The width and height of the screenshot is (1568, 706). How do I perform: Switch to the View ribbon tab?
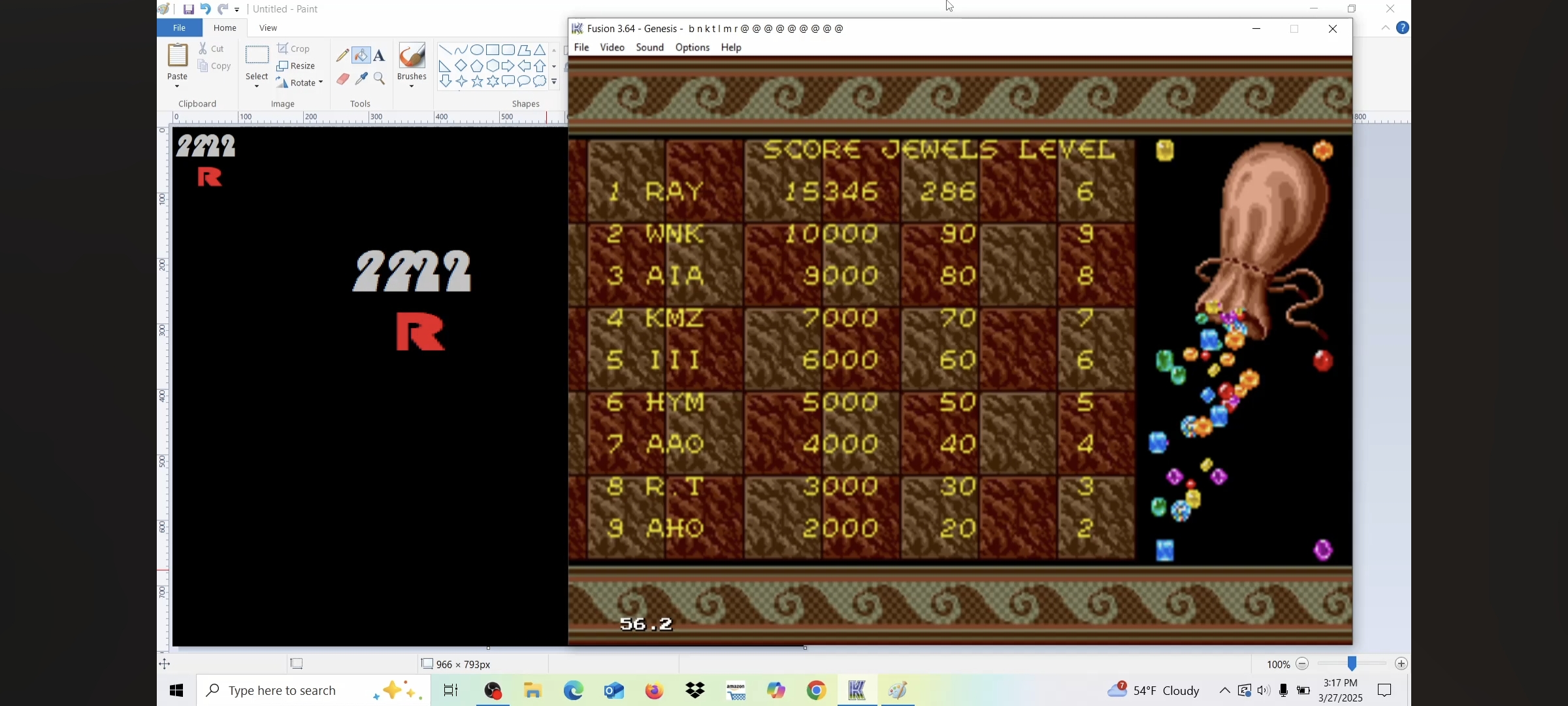point(268,28)
